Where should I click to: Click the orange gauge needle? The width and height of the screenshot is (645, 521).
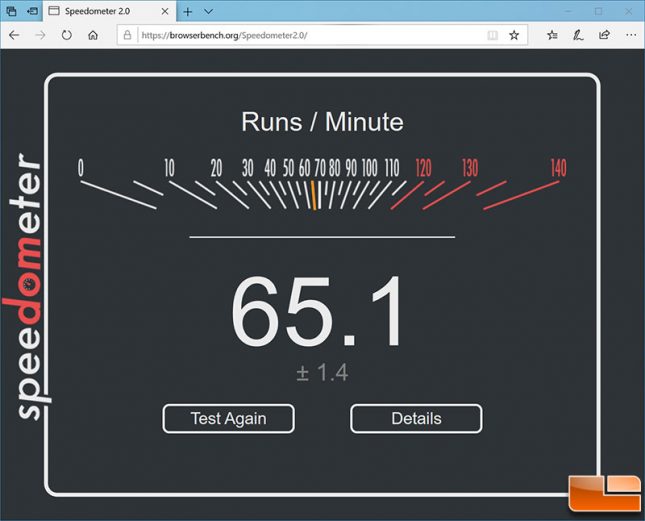coord(313,195)
